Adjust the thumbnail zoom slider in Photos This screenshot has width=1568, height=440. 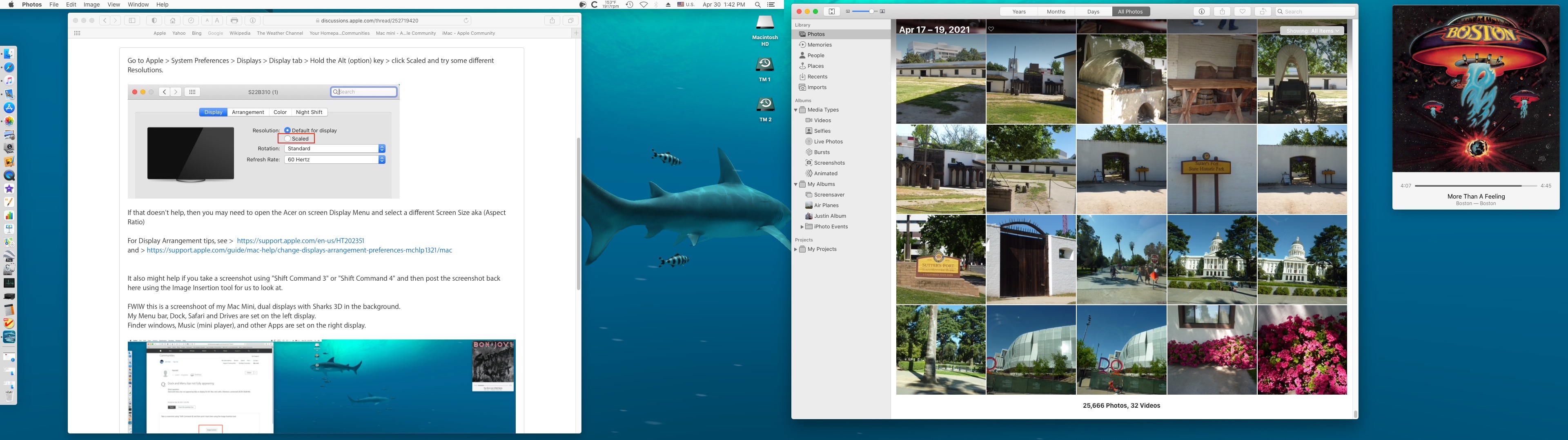[872, 11]
